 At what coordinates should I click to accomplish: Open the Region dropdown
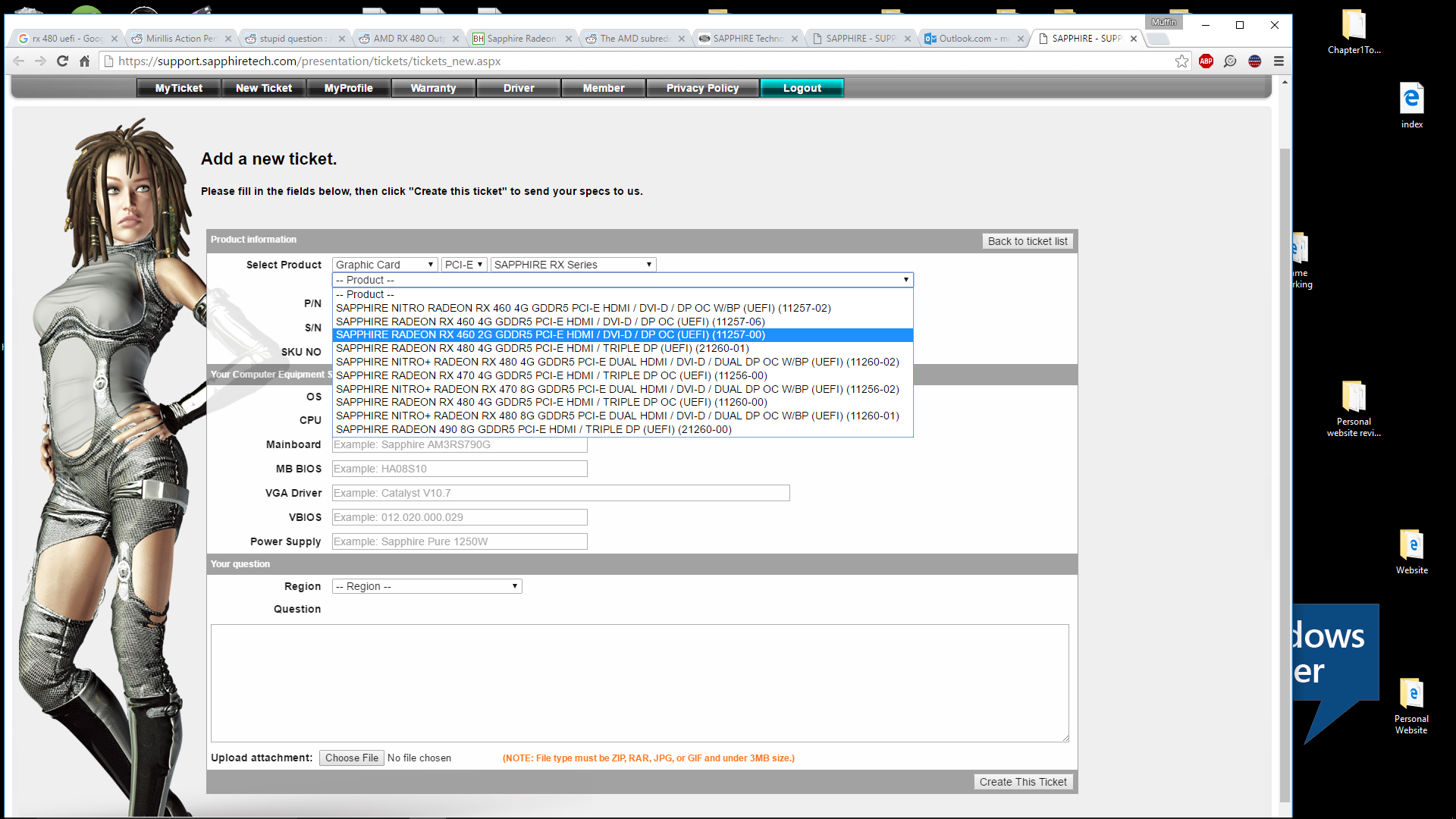(x=427, y=586)
